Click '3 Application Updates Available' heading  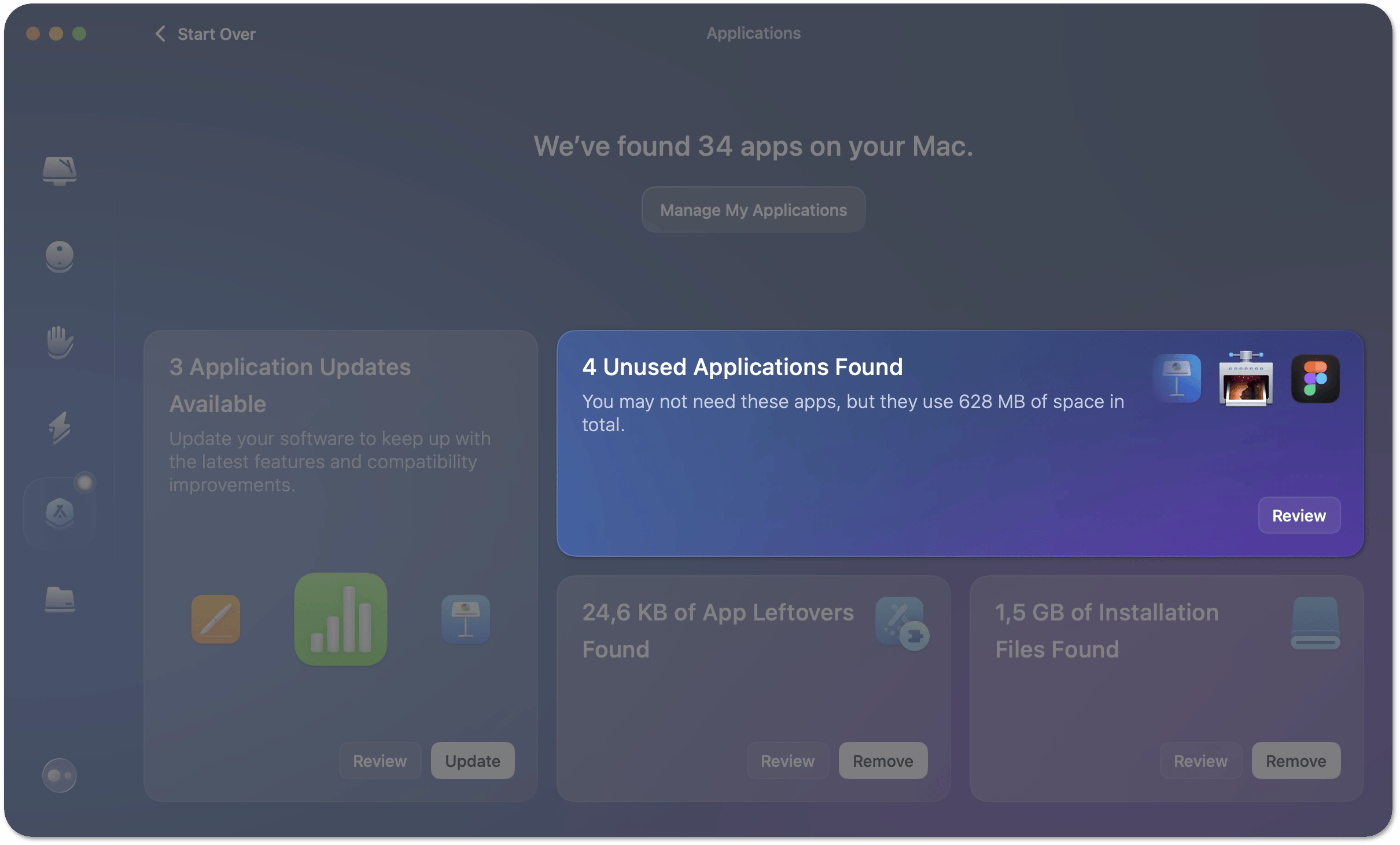click(x=290, y=385)
